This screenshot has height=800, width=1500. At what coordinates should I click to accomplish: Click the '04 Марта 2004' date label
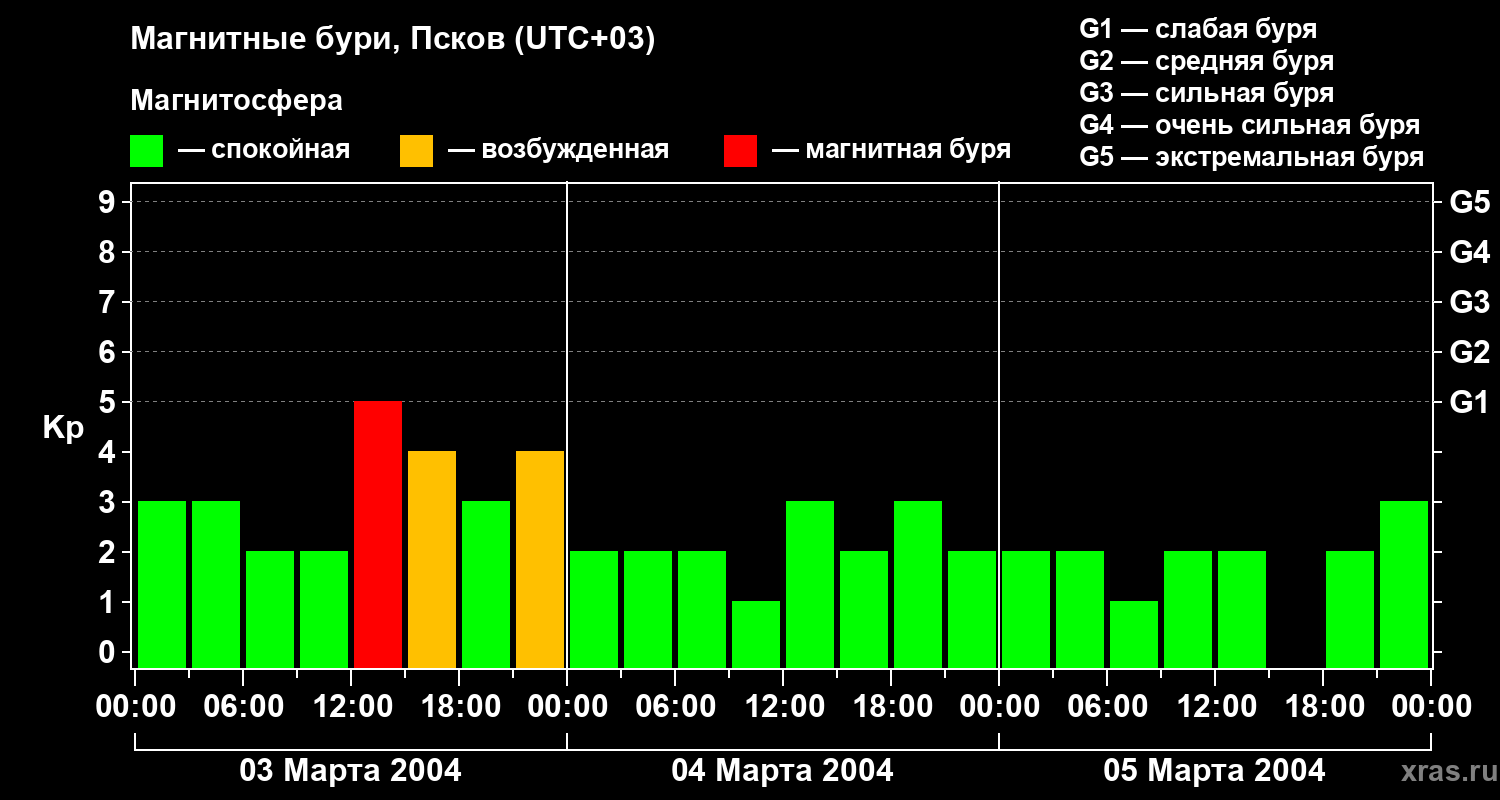point(782,771)
